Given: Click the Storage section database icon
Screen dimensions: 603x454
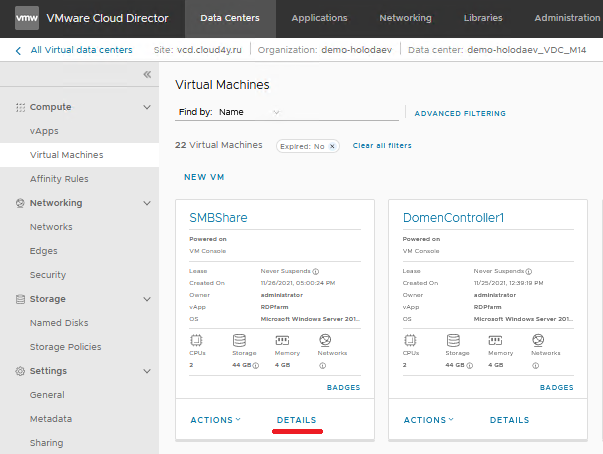Looking at the screenshot, I should pos(20,299).
